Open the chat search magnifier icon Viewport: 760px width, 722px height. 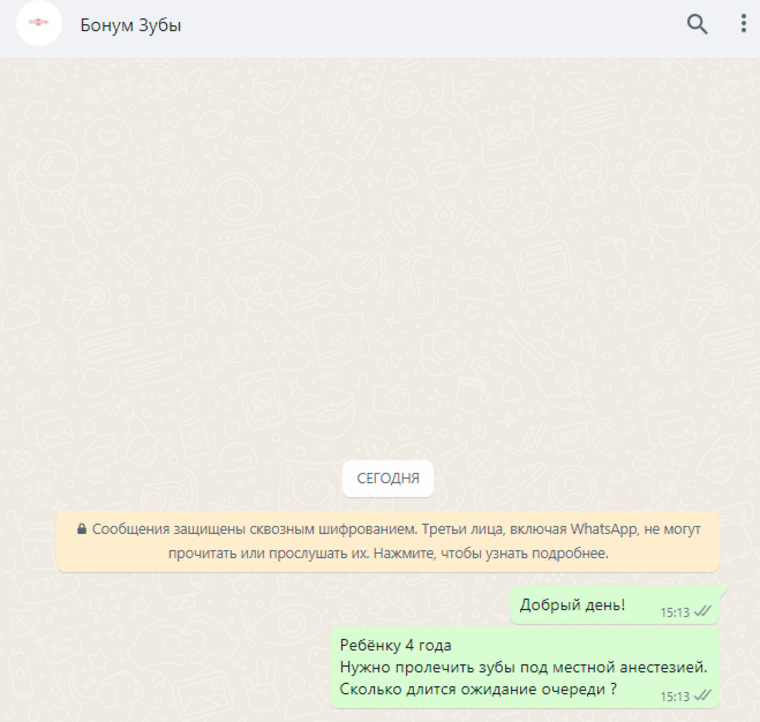click(697, 24)
